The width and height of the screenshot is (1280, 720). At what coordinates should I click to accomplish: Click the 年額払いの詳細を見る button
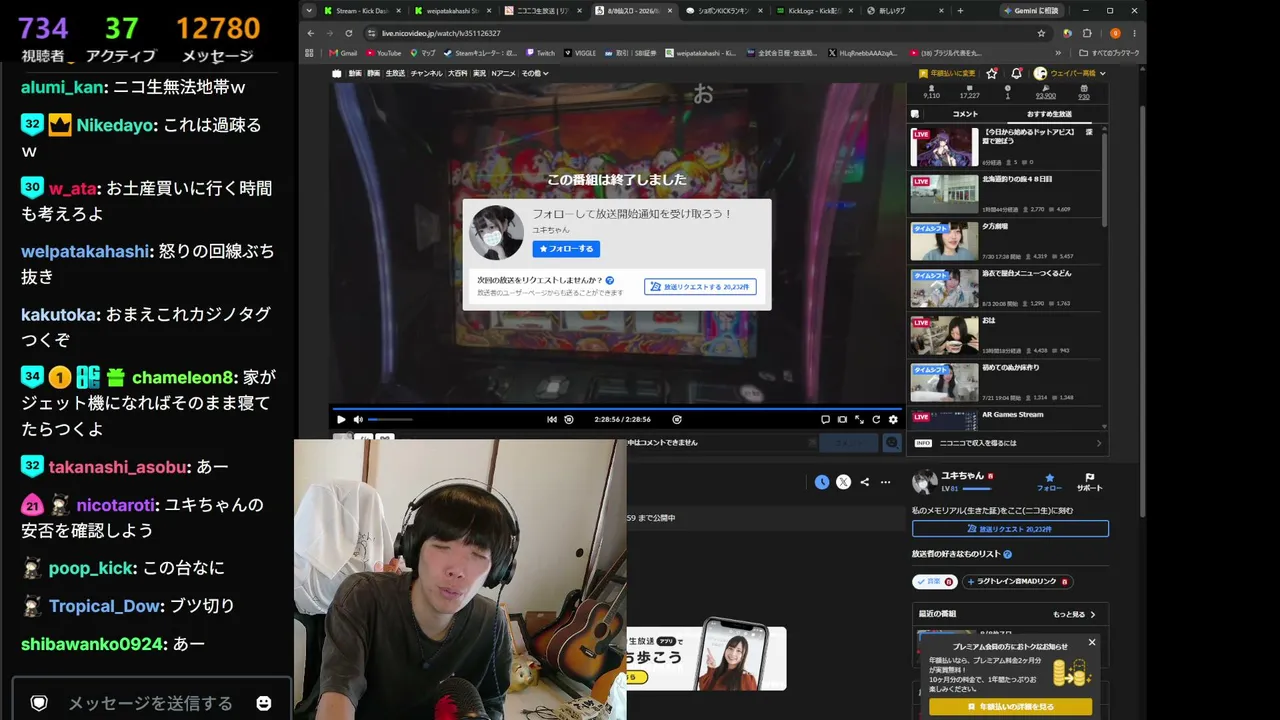click(1010, 706)
